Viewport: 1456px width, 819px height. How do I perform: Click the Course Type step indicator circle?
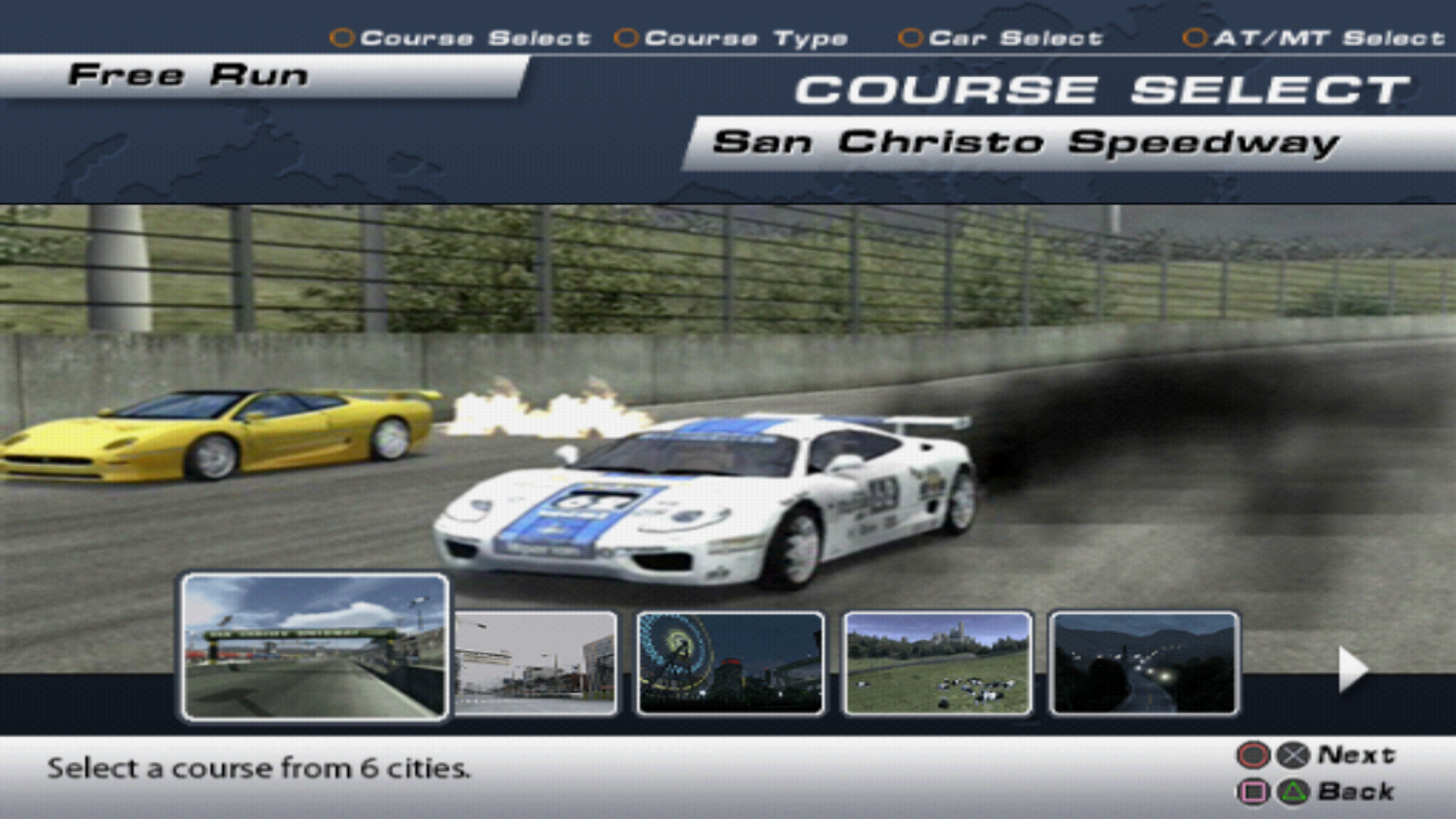pyautogui.click(x=626, y=37)
